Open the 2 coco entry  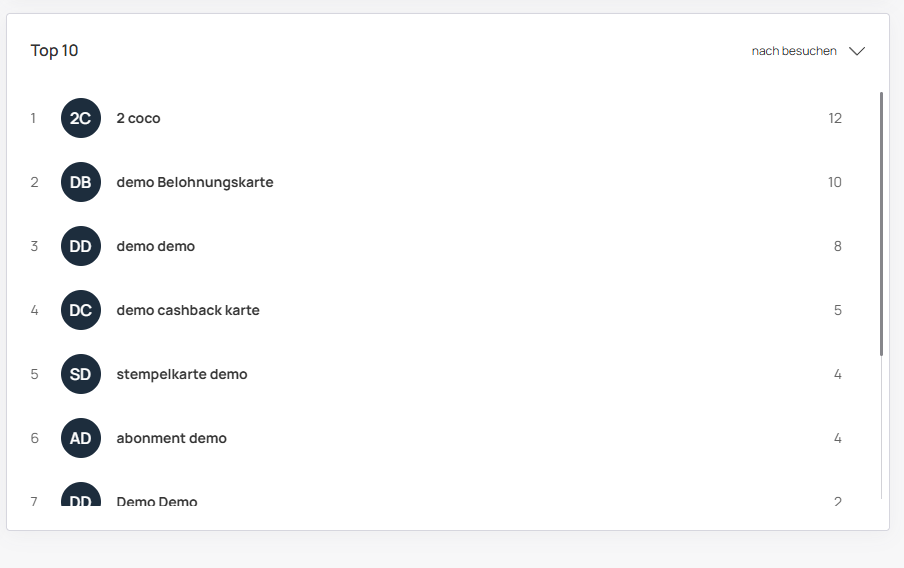tap(138, 118)
